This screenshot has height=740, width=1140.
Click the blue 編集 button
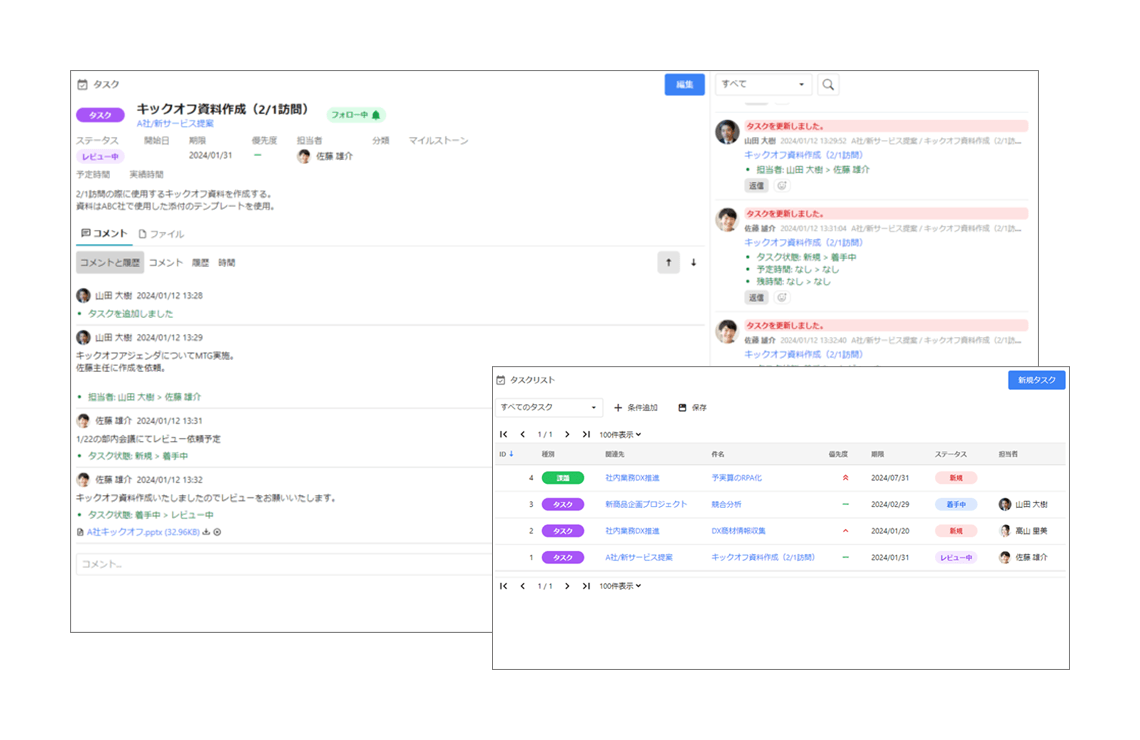(684, 85)
